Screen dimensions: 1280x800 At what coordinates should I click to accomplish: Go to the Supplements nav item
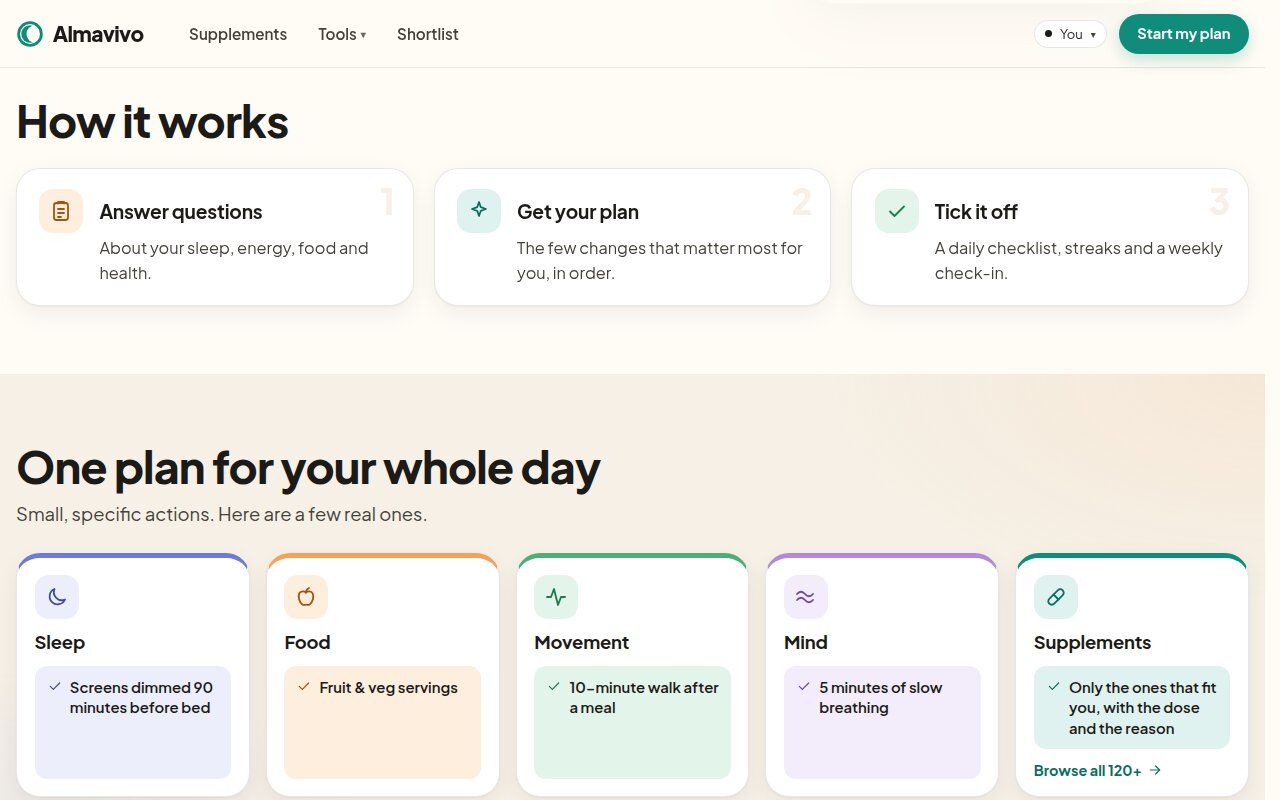coord(238,34)
